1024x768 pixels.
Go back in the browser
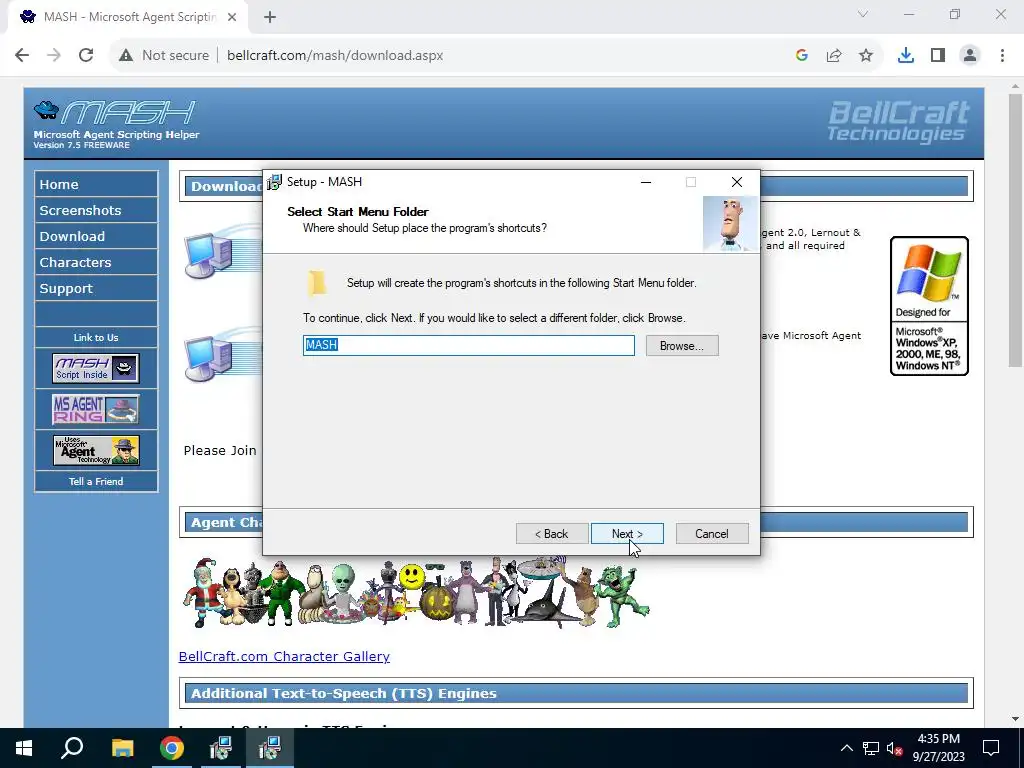pos(22,56)
